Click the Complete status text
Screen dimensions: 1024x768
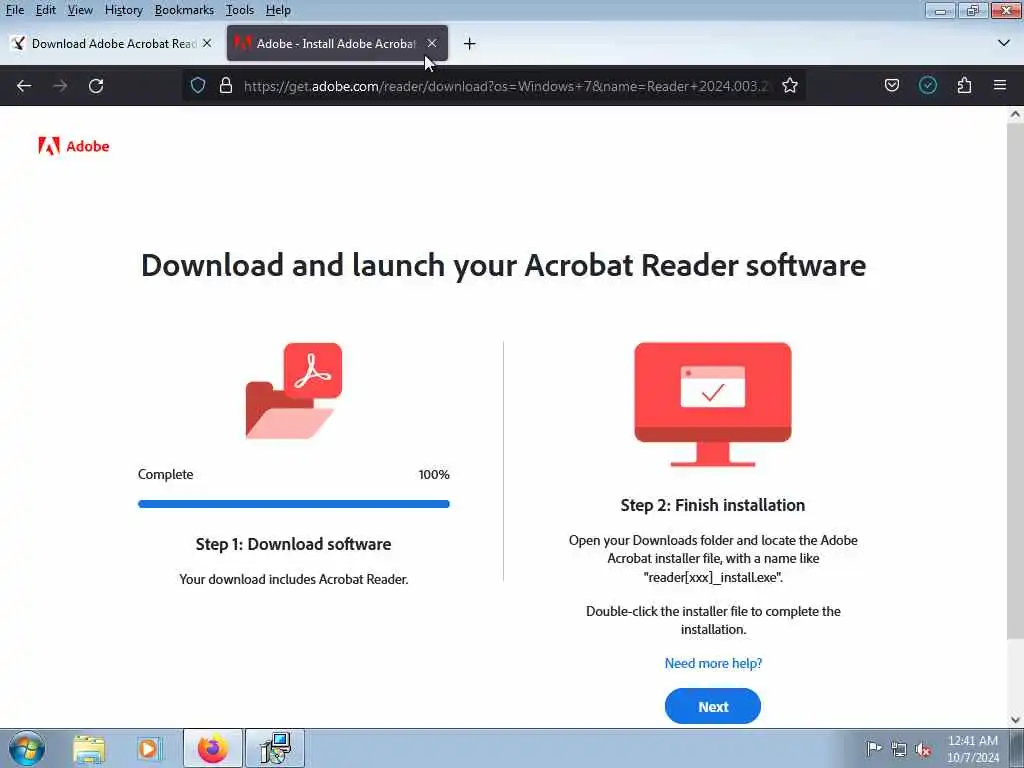click(x=165, y=475)
